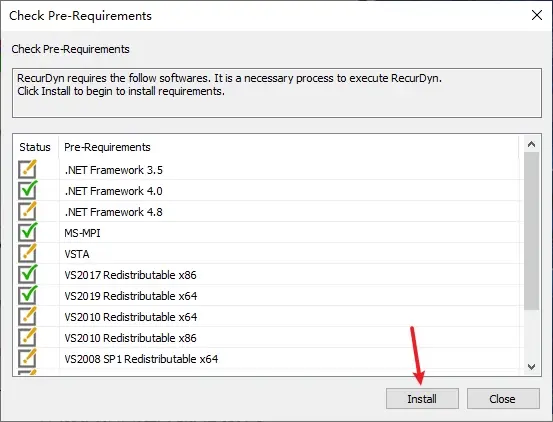
Task: Click Install to begin installing requirements
Action: pos(422,399)
